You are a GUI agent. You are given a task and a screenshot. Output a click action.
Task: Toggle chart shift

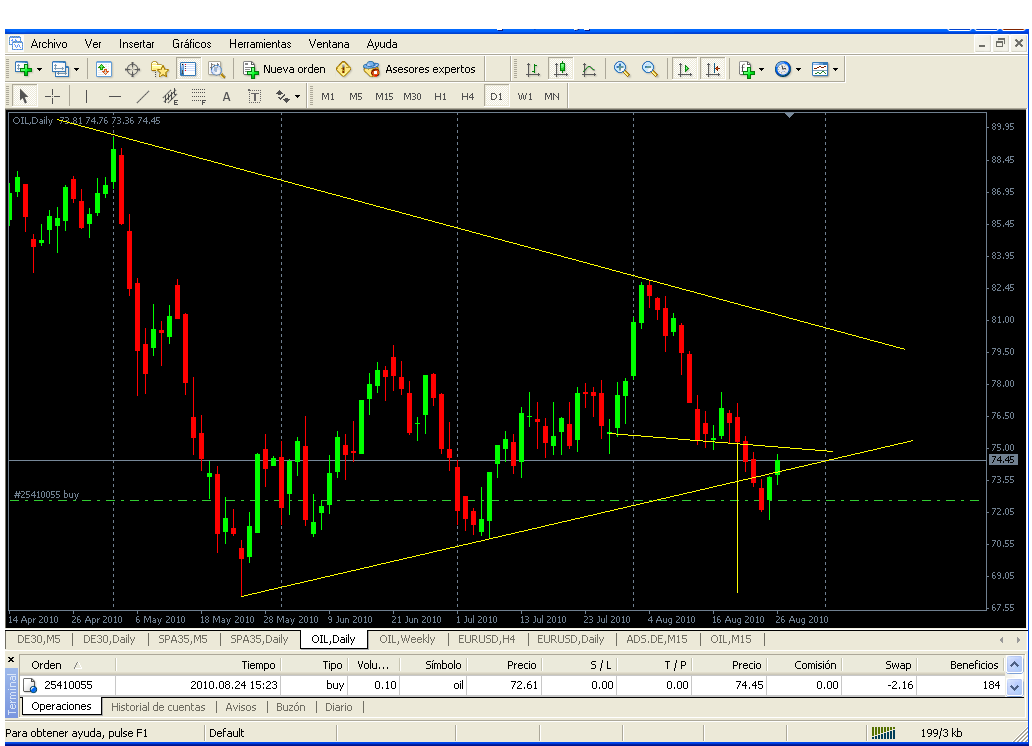713,69
